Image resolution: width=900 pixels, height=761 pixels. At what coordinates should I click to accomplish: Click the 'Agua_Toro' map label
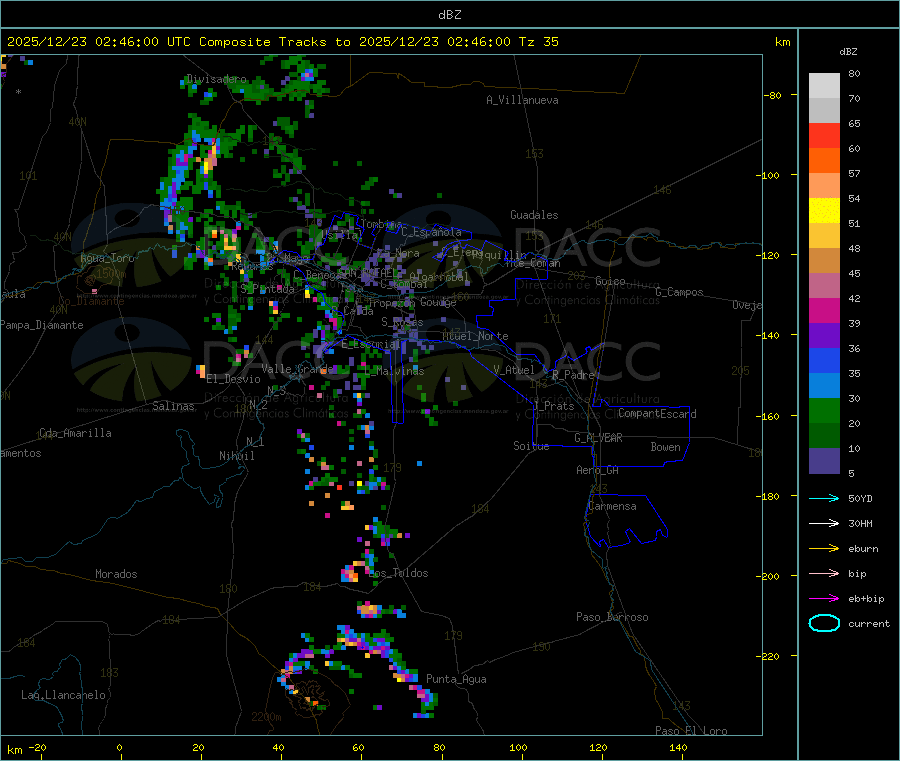[x=107, y=258]
